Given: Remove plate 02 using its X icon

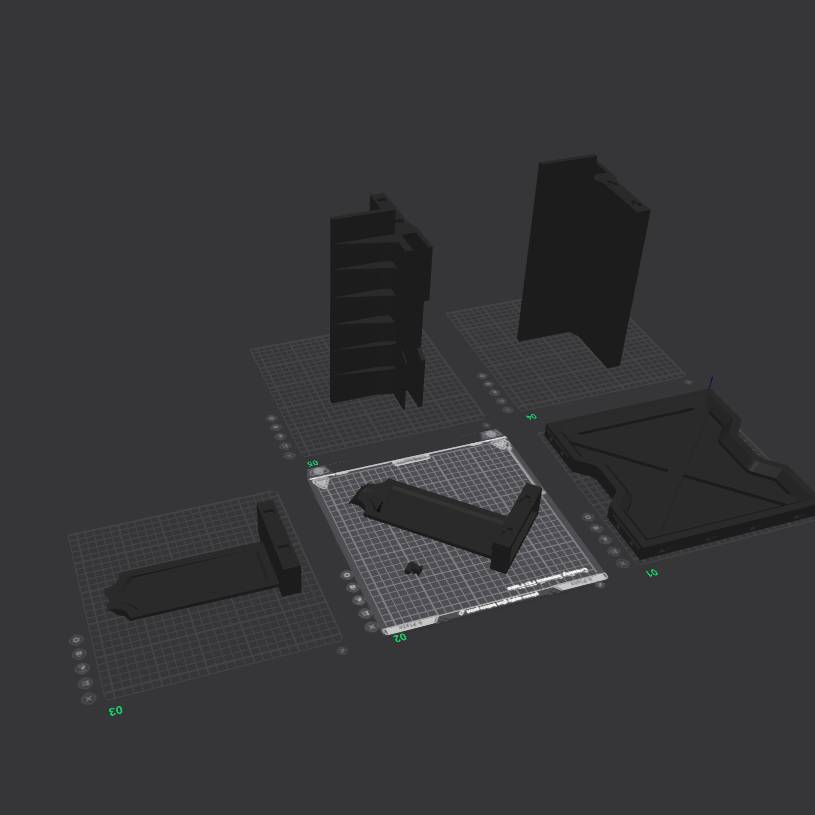Looking at the screenshot, I should (371, 627).
